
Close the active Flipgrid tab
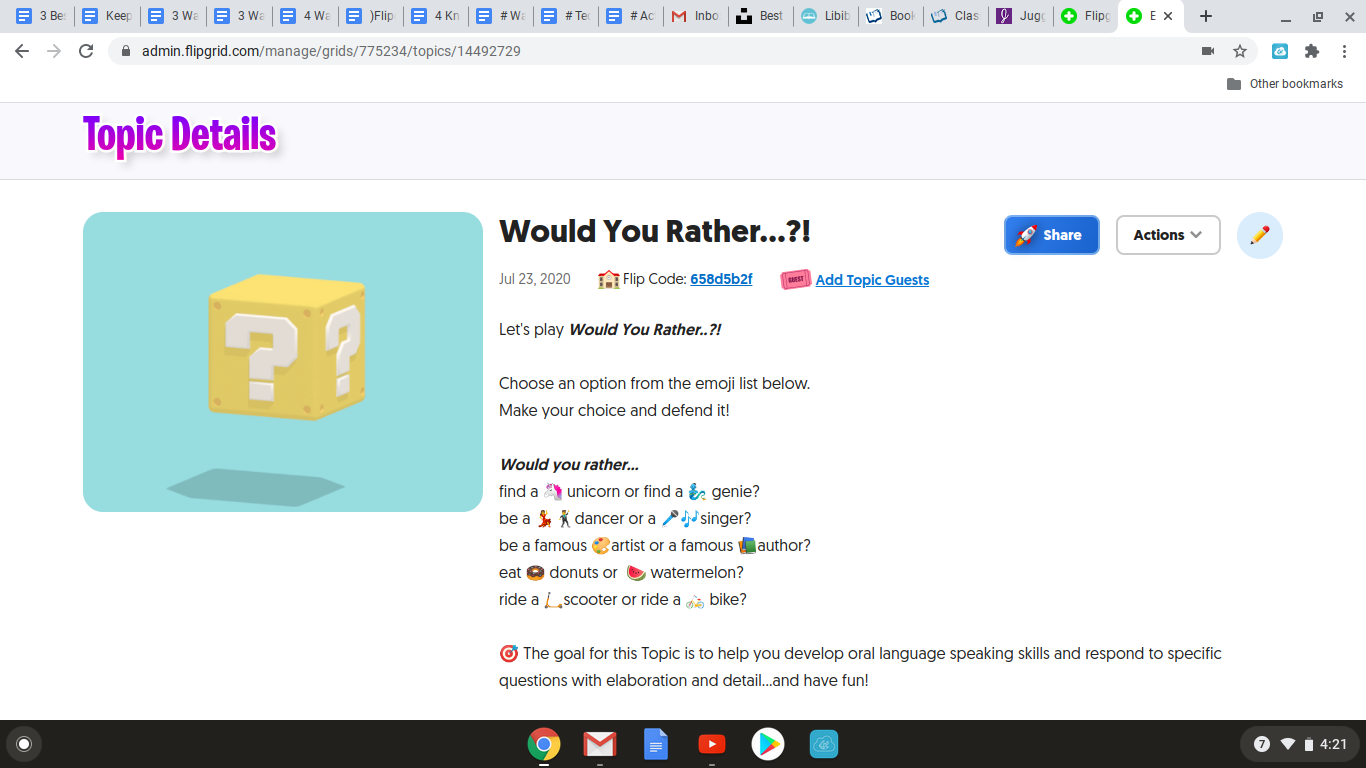[1167, 16]
